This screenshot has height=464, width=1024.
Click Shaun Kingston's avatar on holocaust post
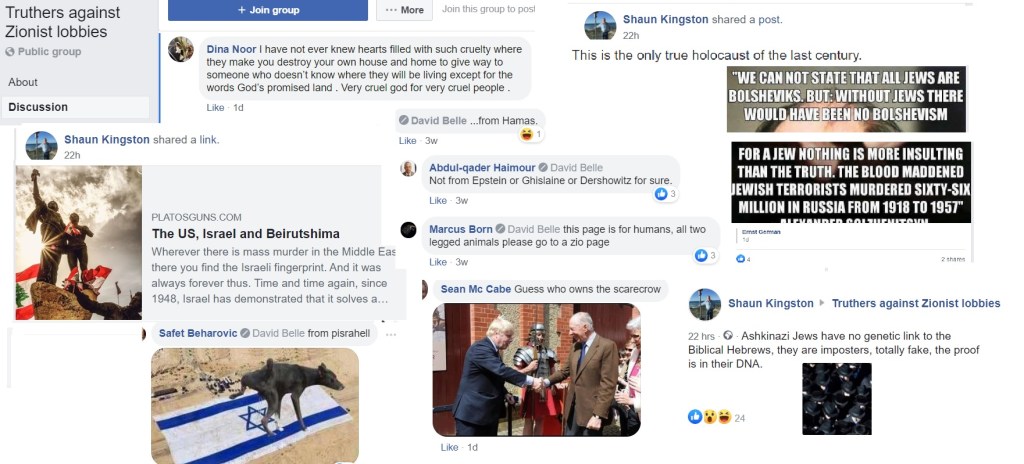pos(600,26)
